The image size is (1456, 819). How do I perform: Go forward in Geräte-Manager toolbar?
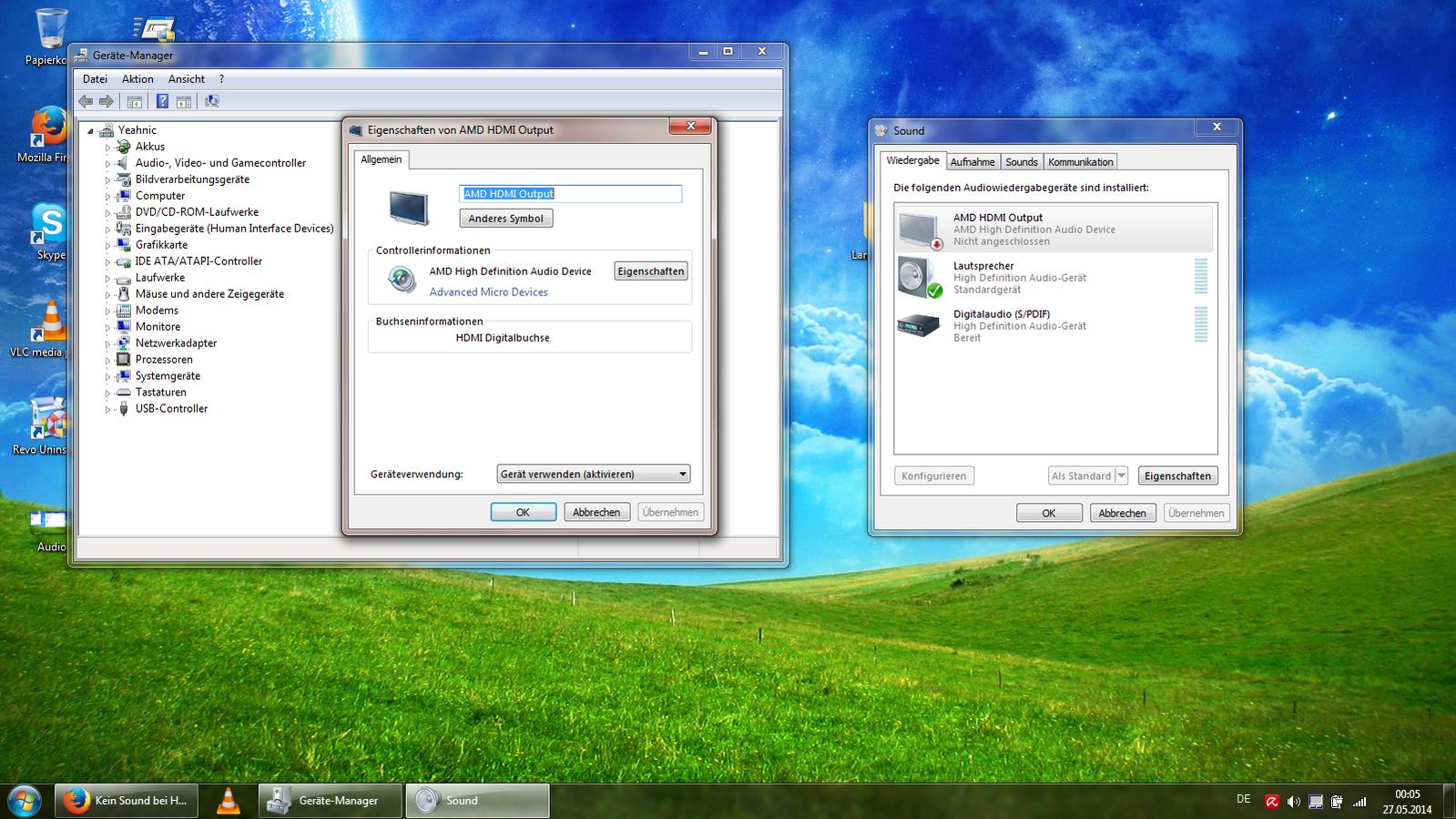107,101
